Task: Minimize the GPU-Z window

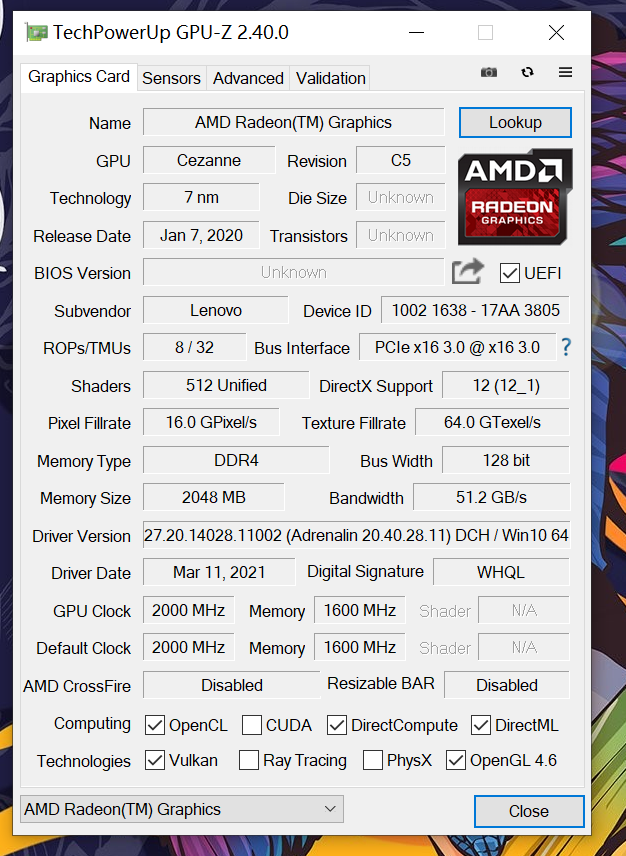Action: coord(416,33)
